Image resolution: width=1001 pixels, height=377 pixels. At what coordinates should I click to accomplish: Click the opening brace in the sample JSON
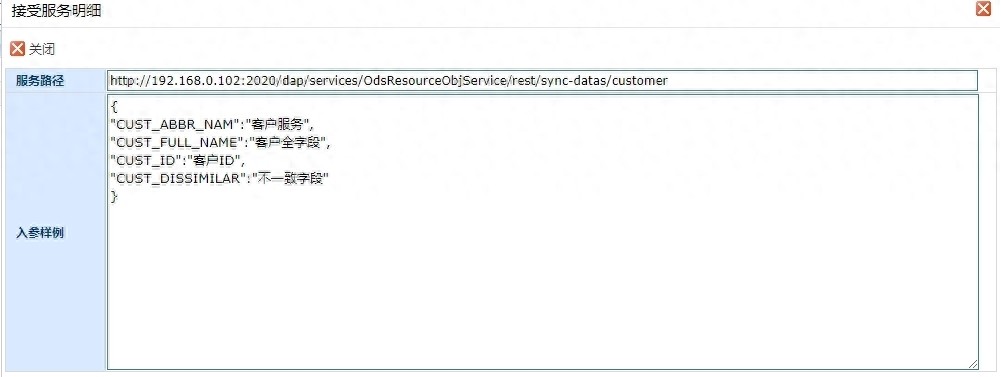114,107
